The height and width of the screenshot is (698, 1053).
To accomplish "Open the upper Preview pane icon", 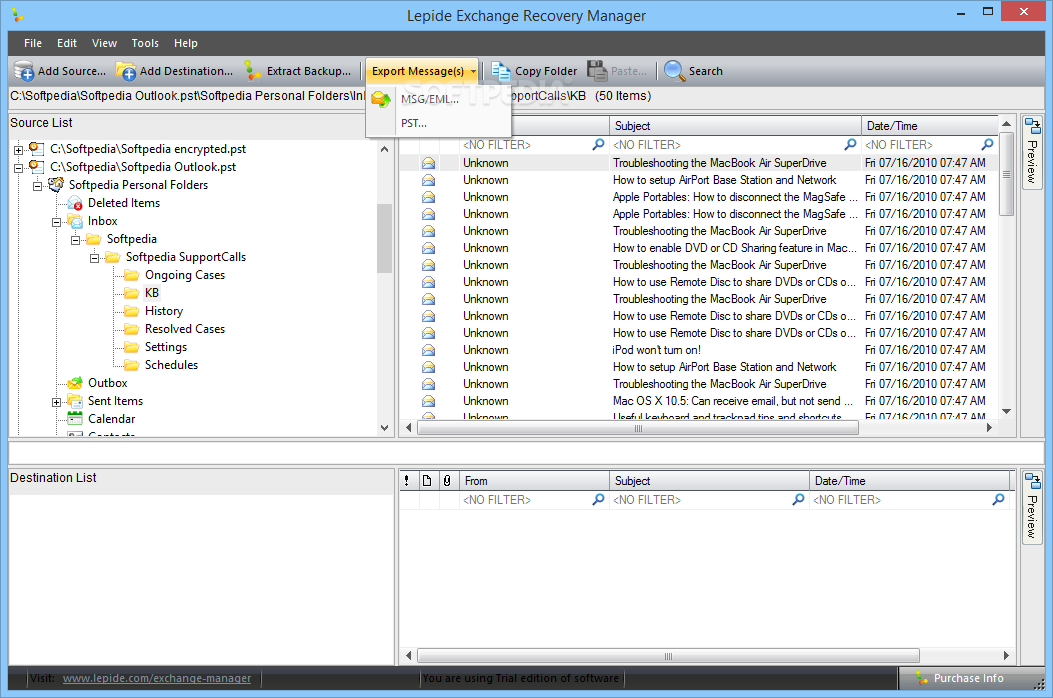I will (1032, 125).
